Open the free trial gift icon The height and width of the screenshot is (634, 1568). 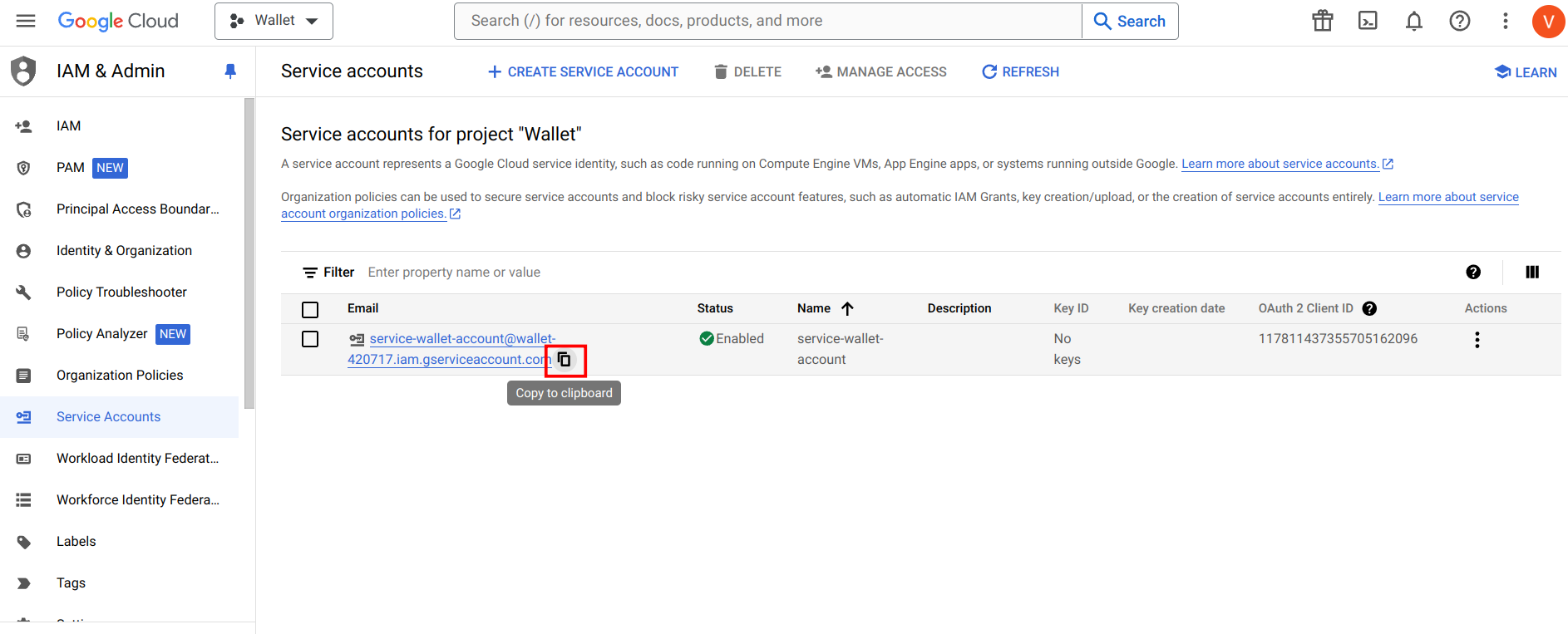pos(1323,21)
